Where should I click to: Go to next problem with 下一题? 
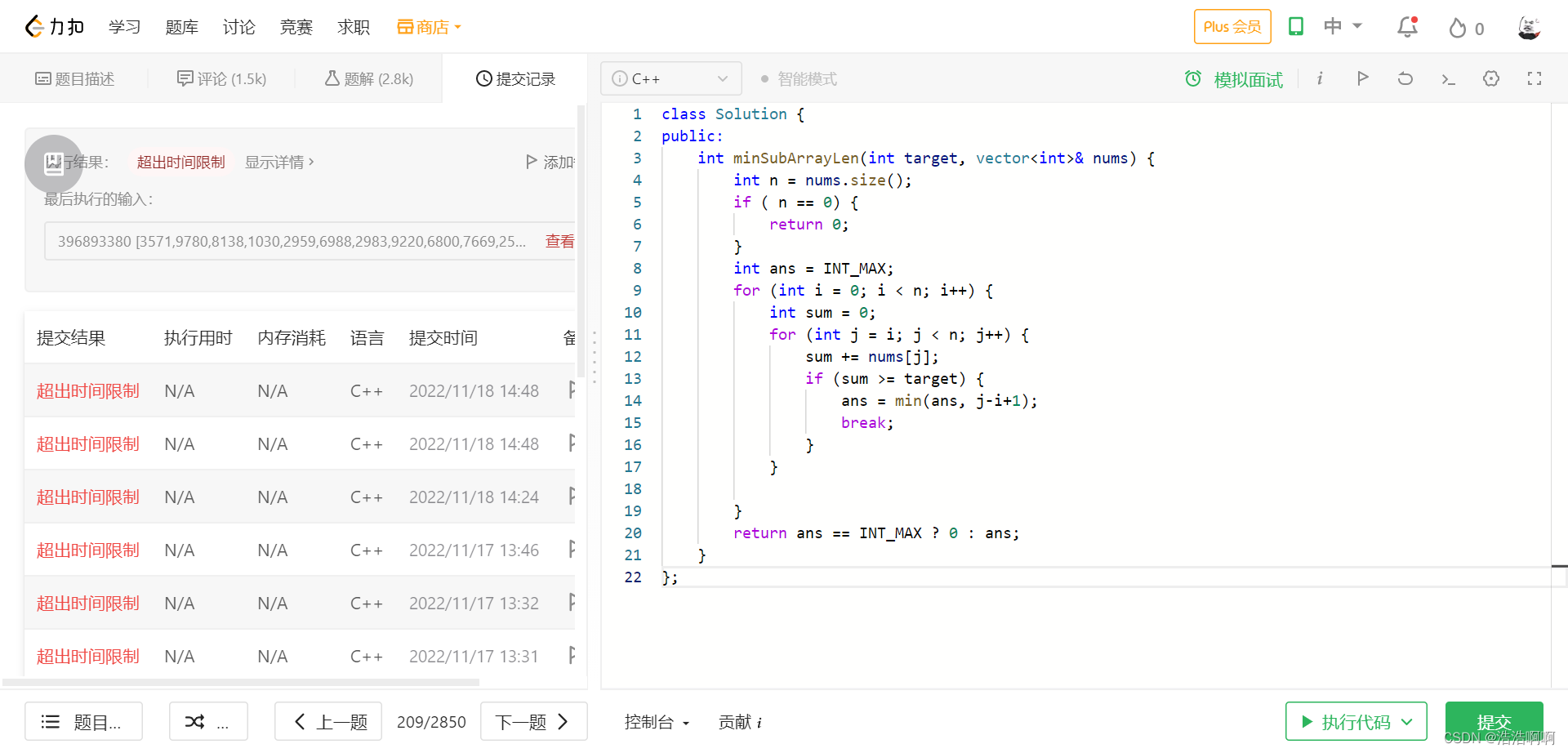click(532, 722)
